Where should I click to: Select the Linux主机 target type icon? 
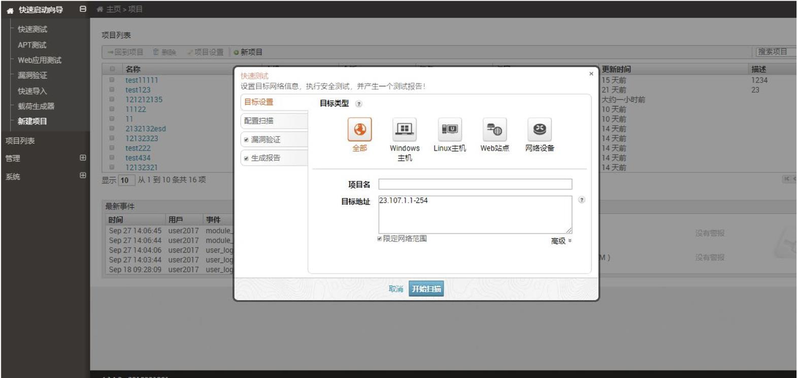pyautogui.click(x=450, y=130)
